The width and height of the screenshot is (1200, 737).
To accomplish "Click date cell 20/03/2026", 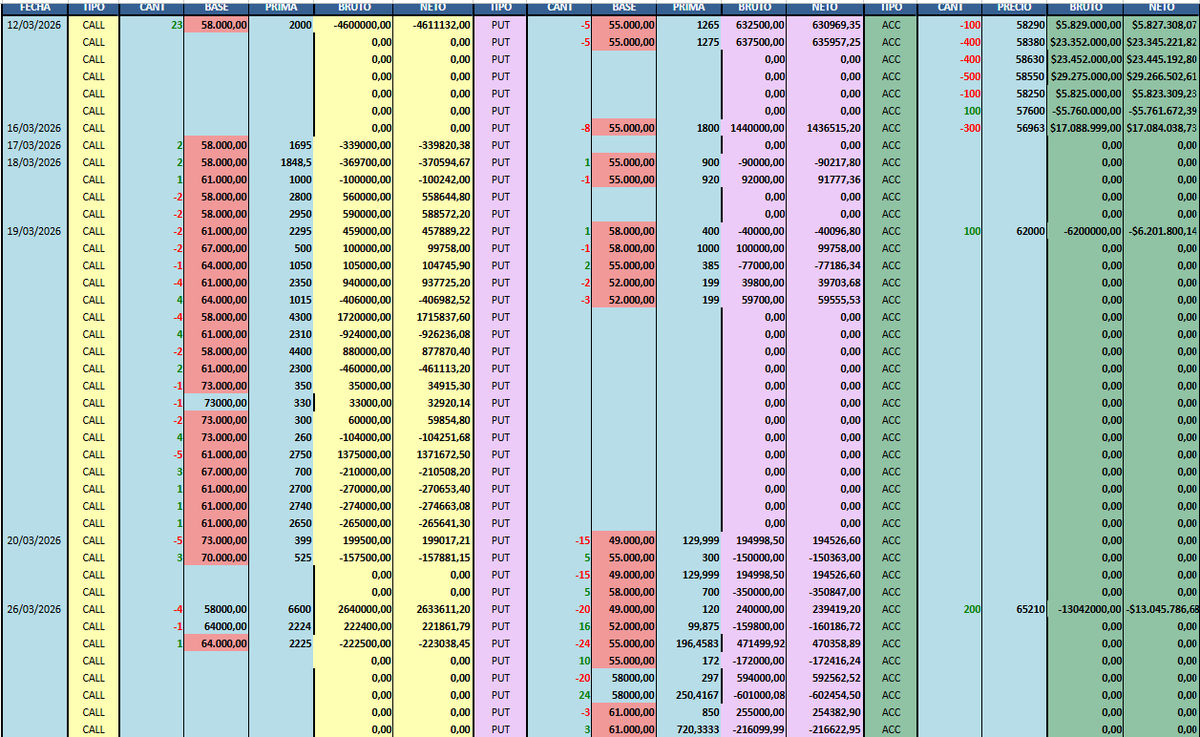I will click(x=34, y=541).
